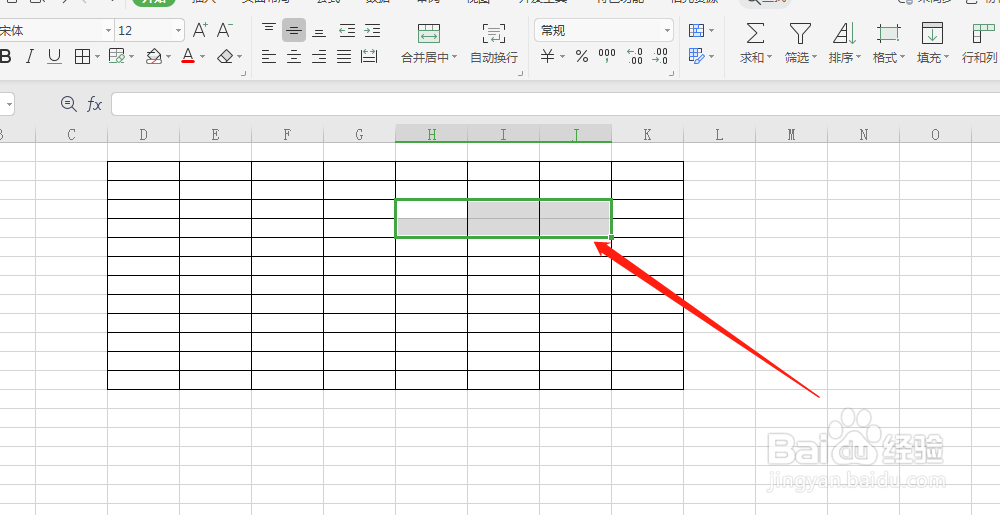Screen dimensions: 1000x515
Task: Select column M header
Action: click(791, 134)
